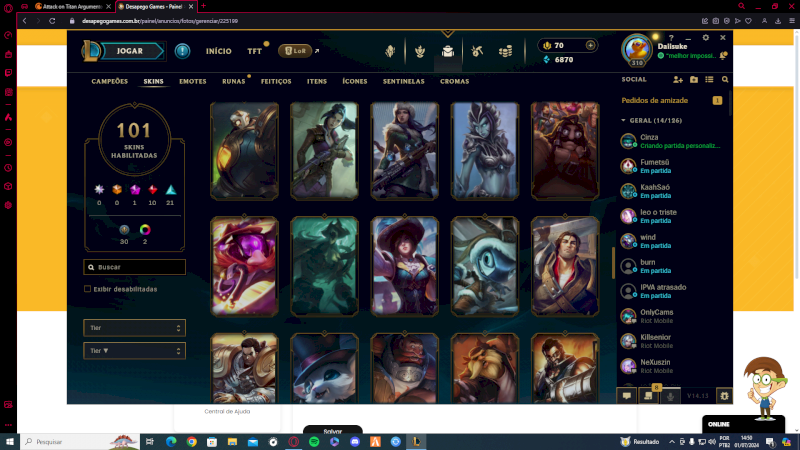This screenshot has height=450, width=800.
Task: Open the Loot hammer icon
Action: (x=477, y=51)
